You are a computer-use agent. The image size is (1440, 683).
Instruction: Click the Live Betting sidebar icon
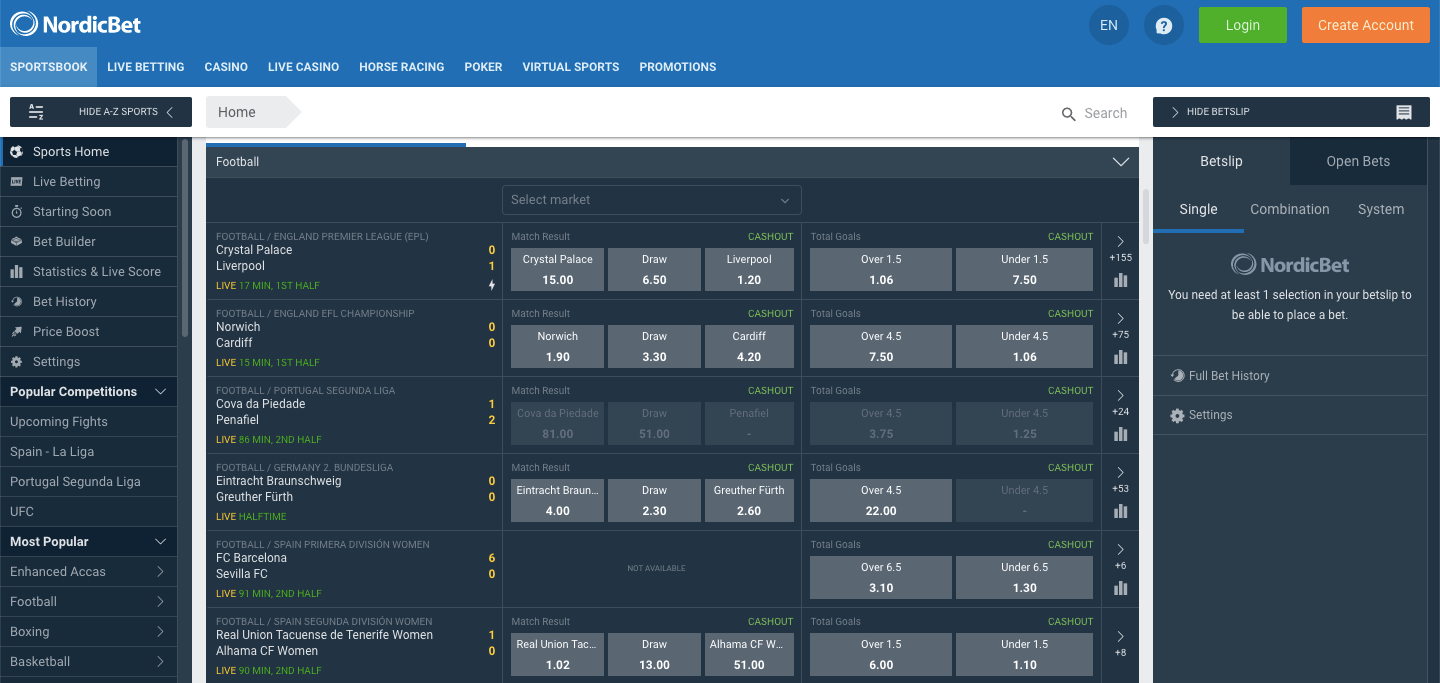coord(16,182)
